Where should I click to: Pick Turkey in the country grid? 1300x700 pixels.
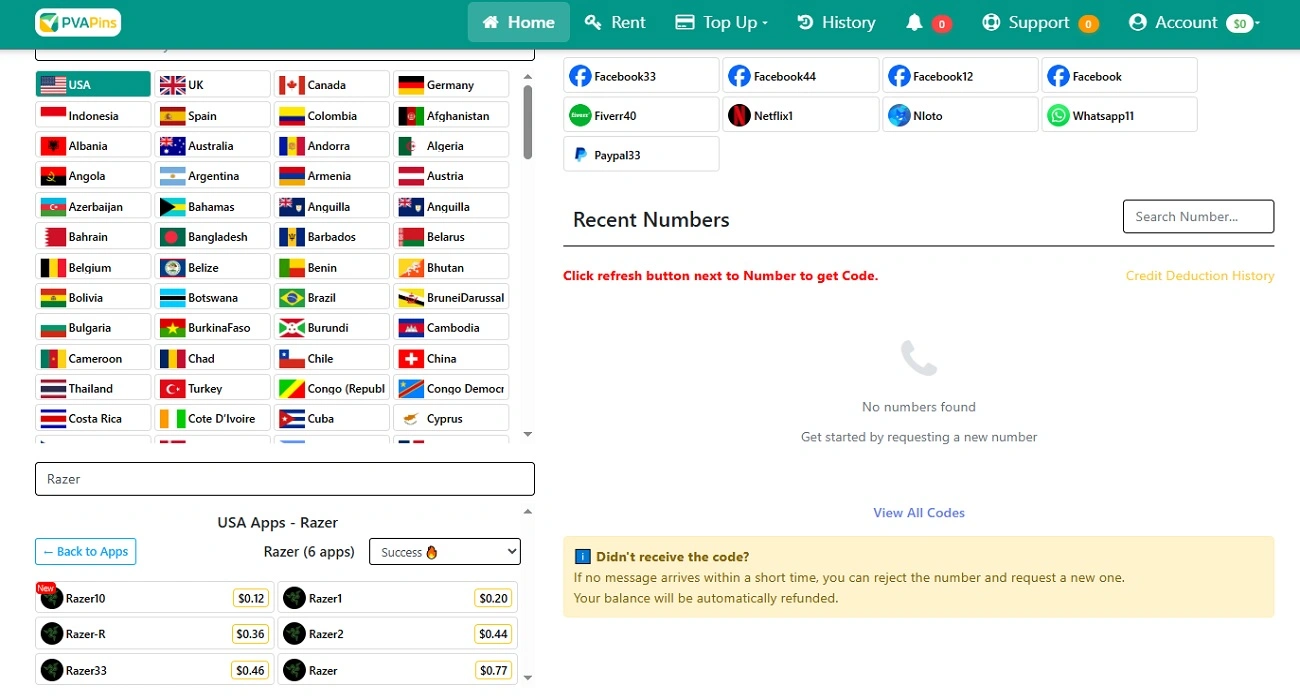click(x=213, y=388)
